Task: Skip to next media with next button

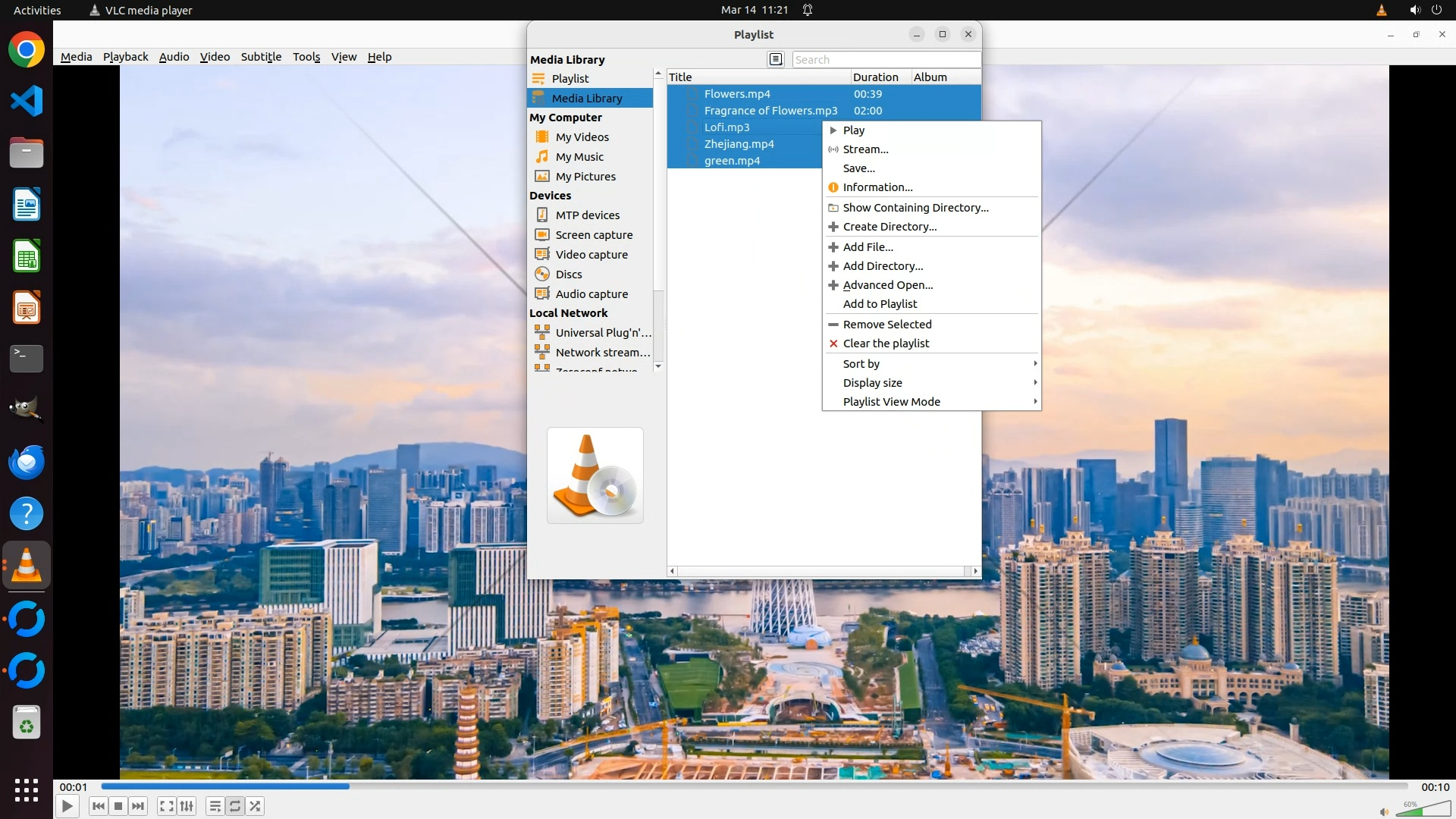Action: pos(138,806)
